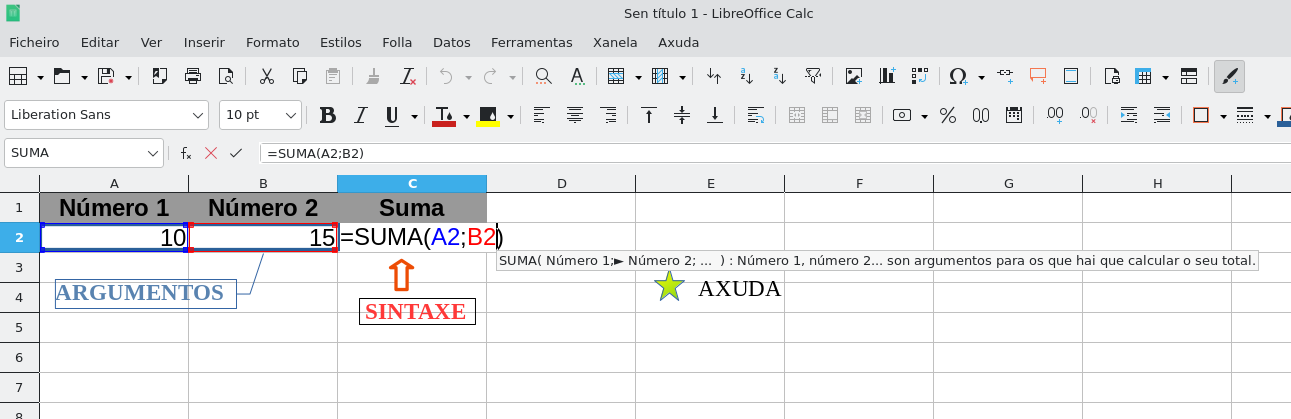Toggle Print Preview icon
1291x419 pixels.
click(226, 76)
